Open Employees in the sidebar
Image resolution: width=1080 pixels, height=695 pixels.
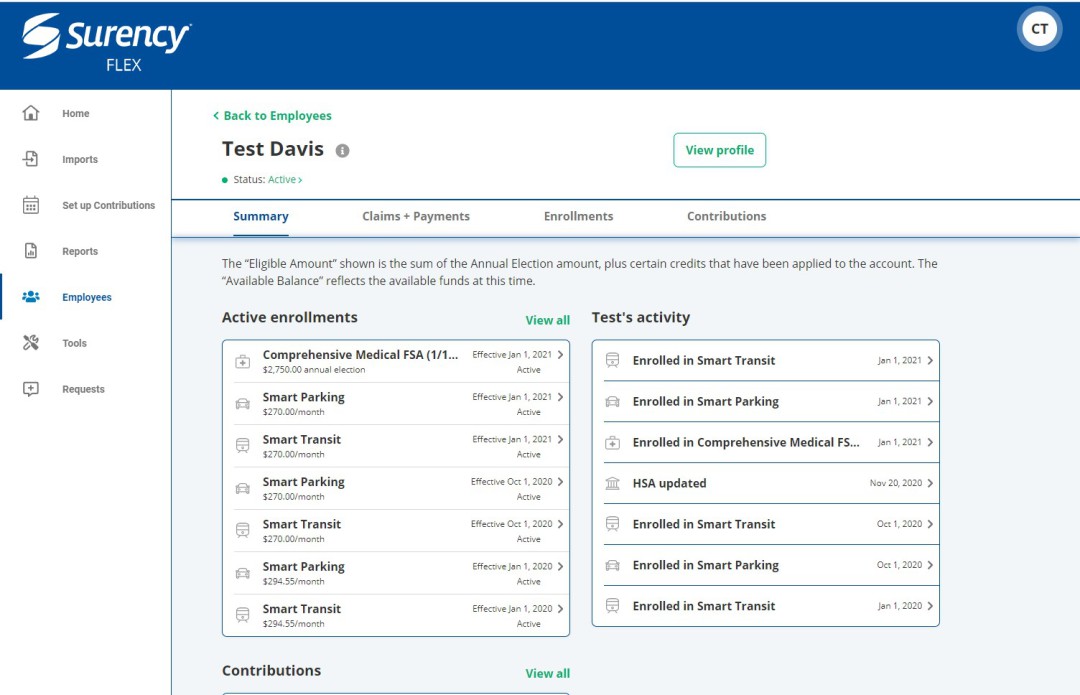(87, 298)
